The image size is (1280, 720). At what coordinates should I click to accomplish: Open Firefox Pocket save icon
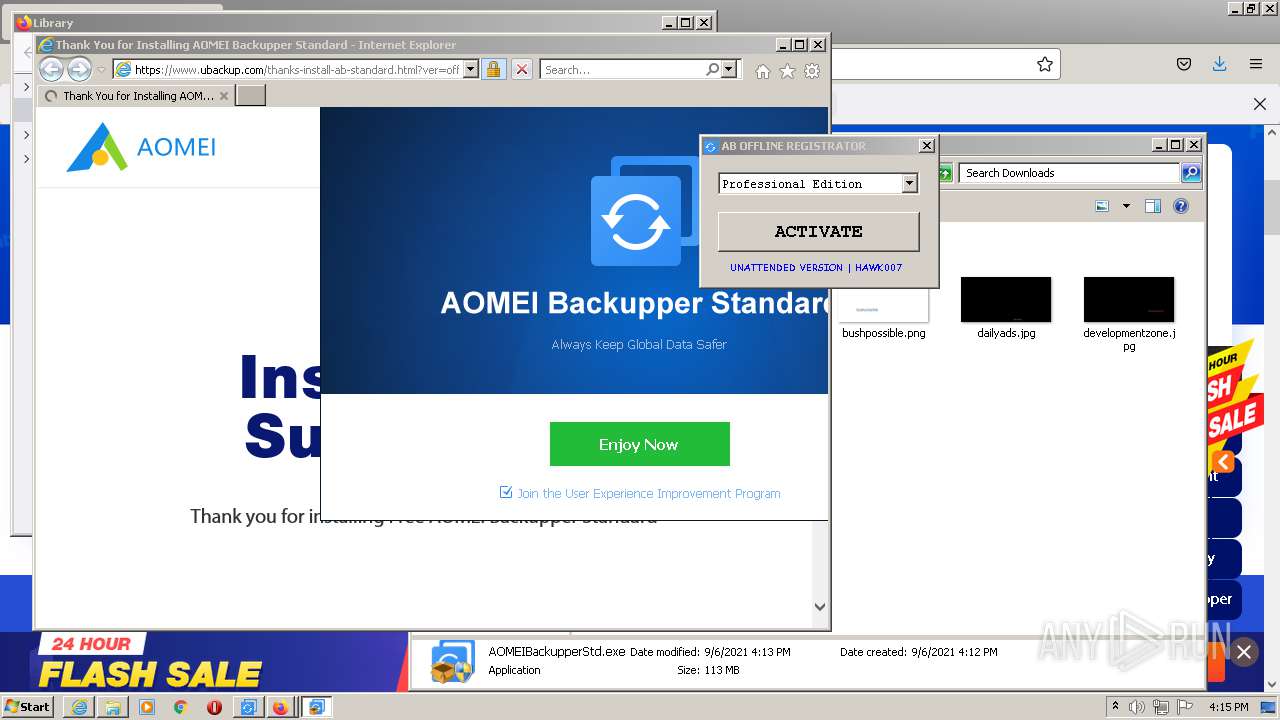(1184, 64)
